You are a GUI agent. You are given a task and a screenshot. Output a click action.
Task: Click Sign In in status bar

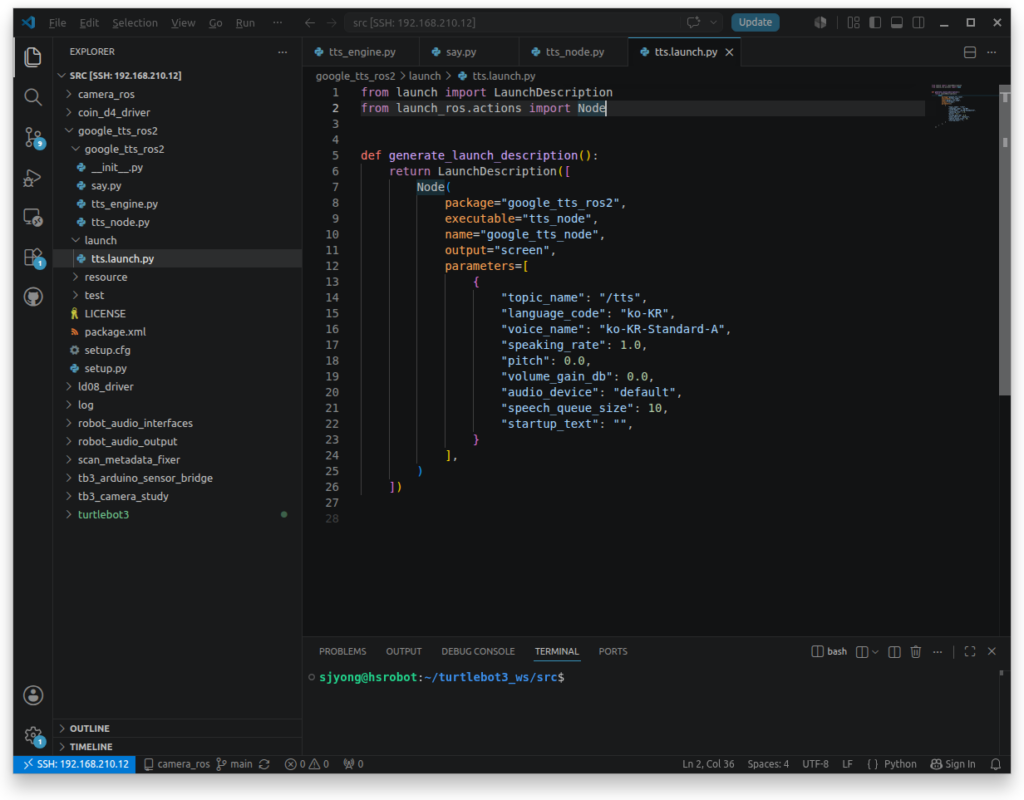pos(953,764)
